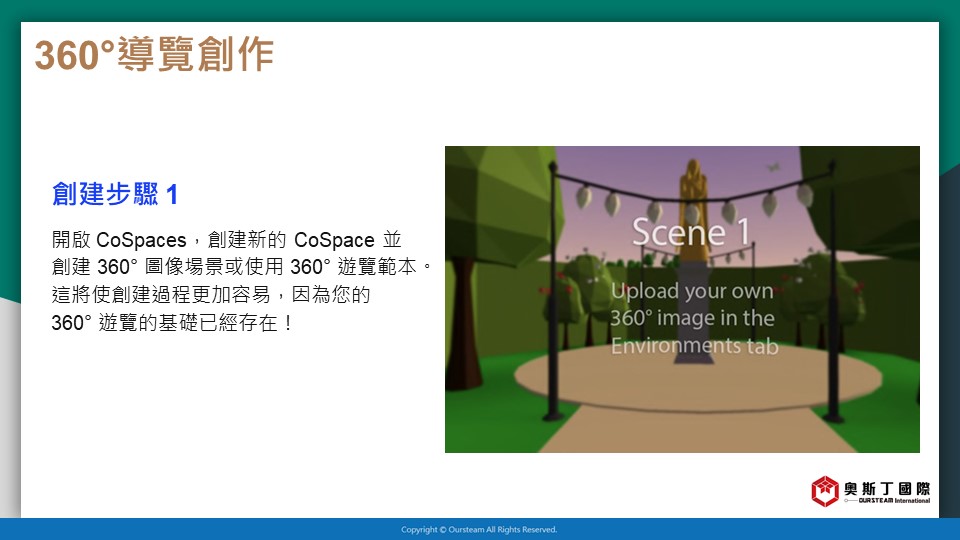Click the line starting with 開啟 CoSpaces
Image resolution: width=960 pixels, height=540 pixels.
coord(227,239)
